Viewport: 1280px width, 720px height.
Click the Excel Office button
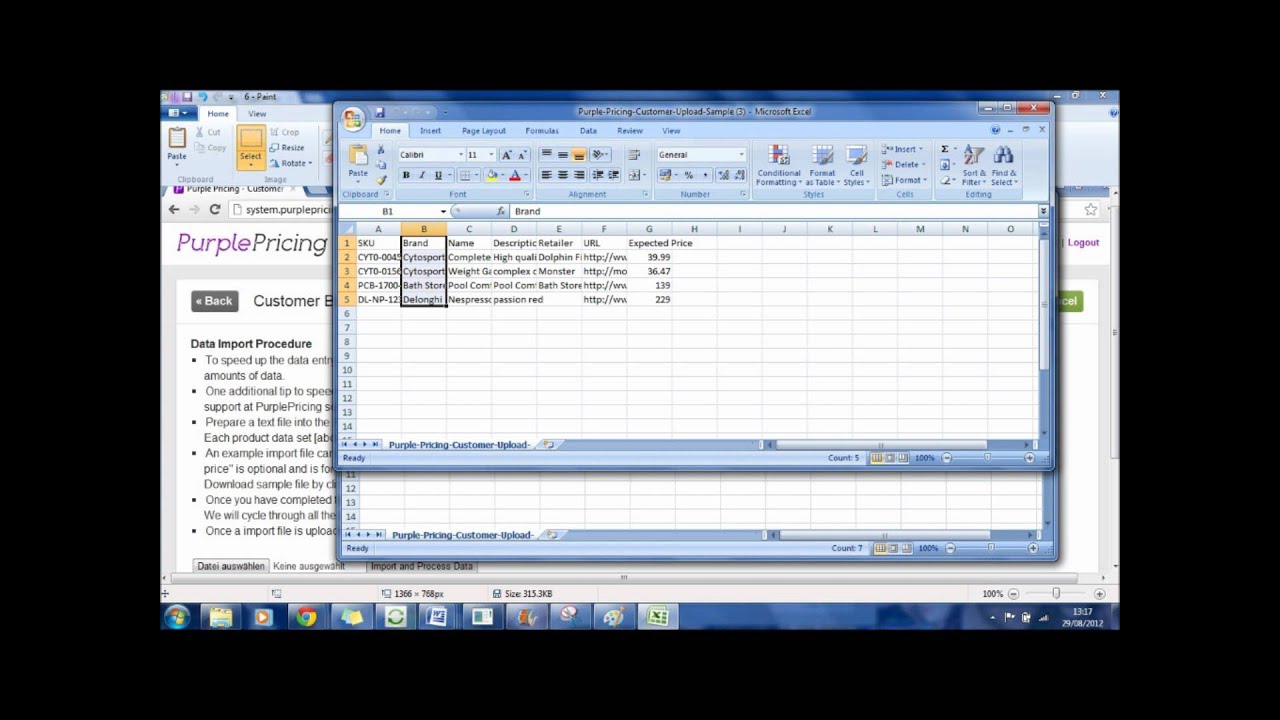(353, 120)
